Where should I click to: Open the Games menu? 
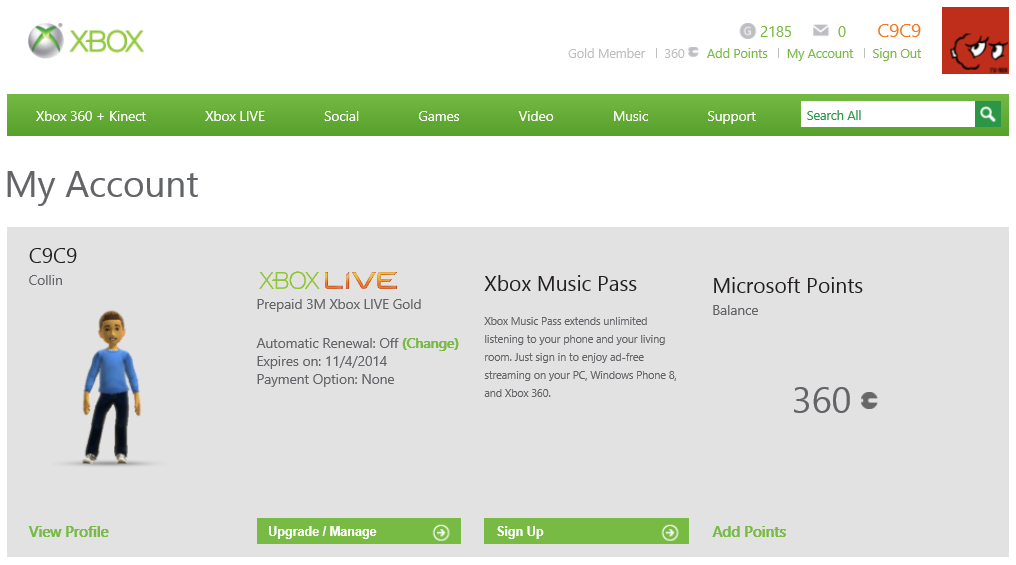[439, 116]
